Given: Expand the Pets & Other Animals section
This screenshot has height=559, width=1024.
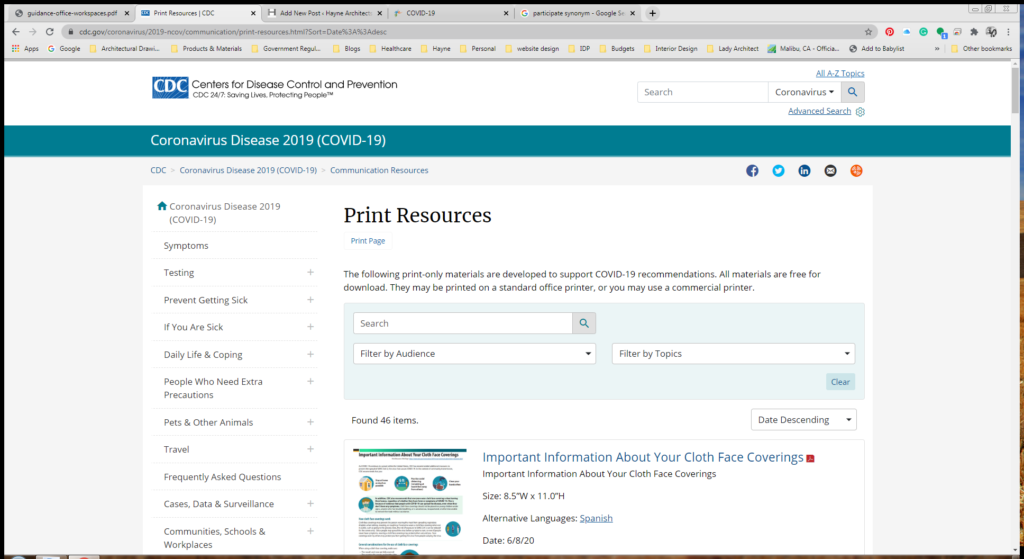Looking at the screenshot, I should point(310,422).
